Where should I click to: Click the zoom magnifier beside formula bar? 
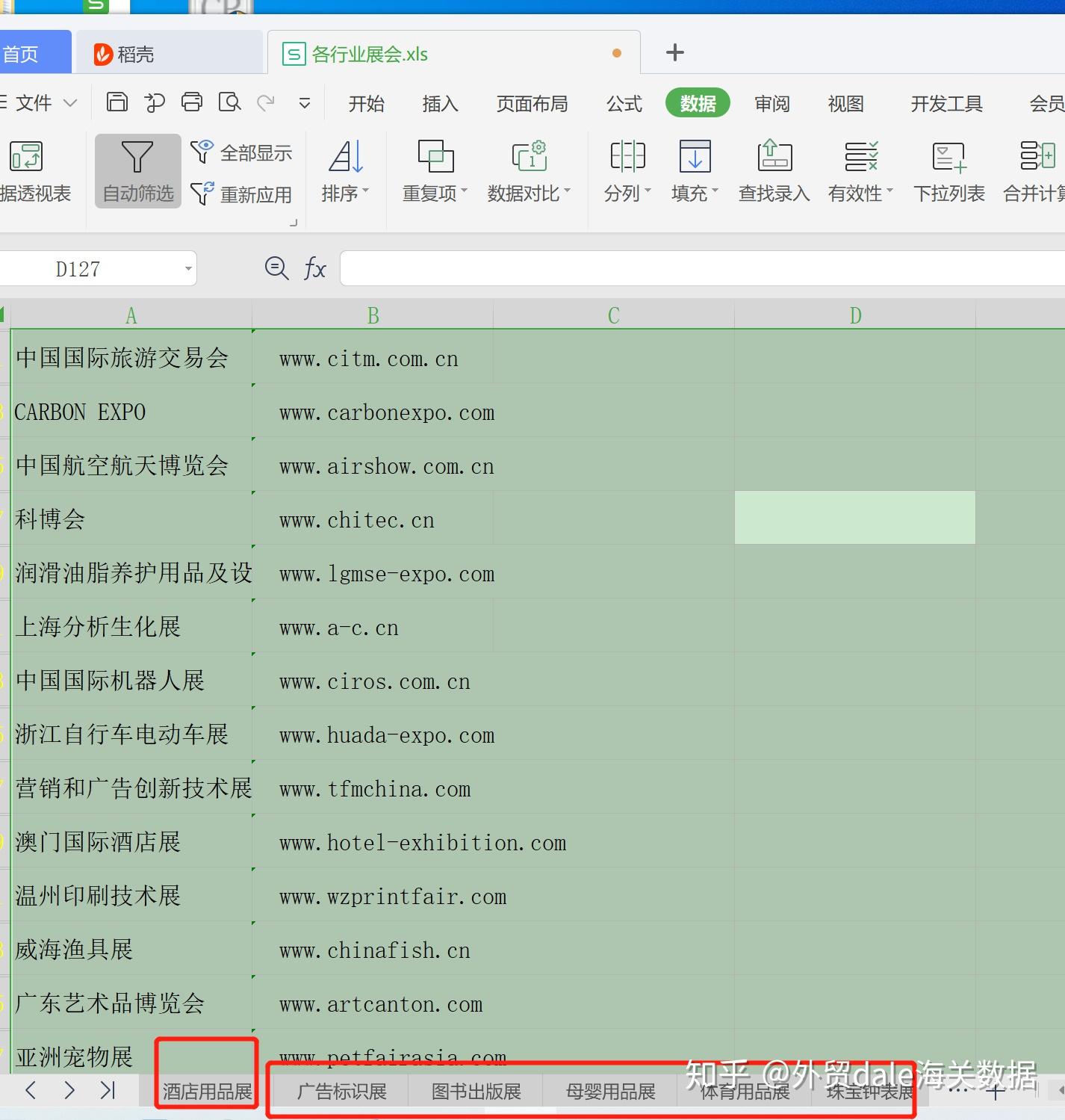(276, 268)
